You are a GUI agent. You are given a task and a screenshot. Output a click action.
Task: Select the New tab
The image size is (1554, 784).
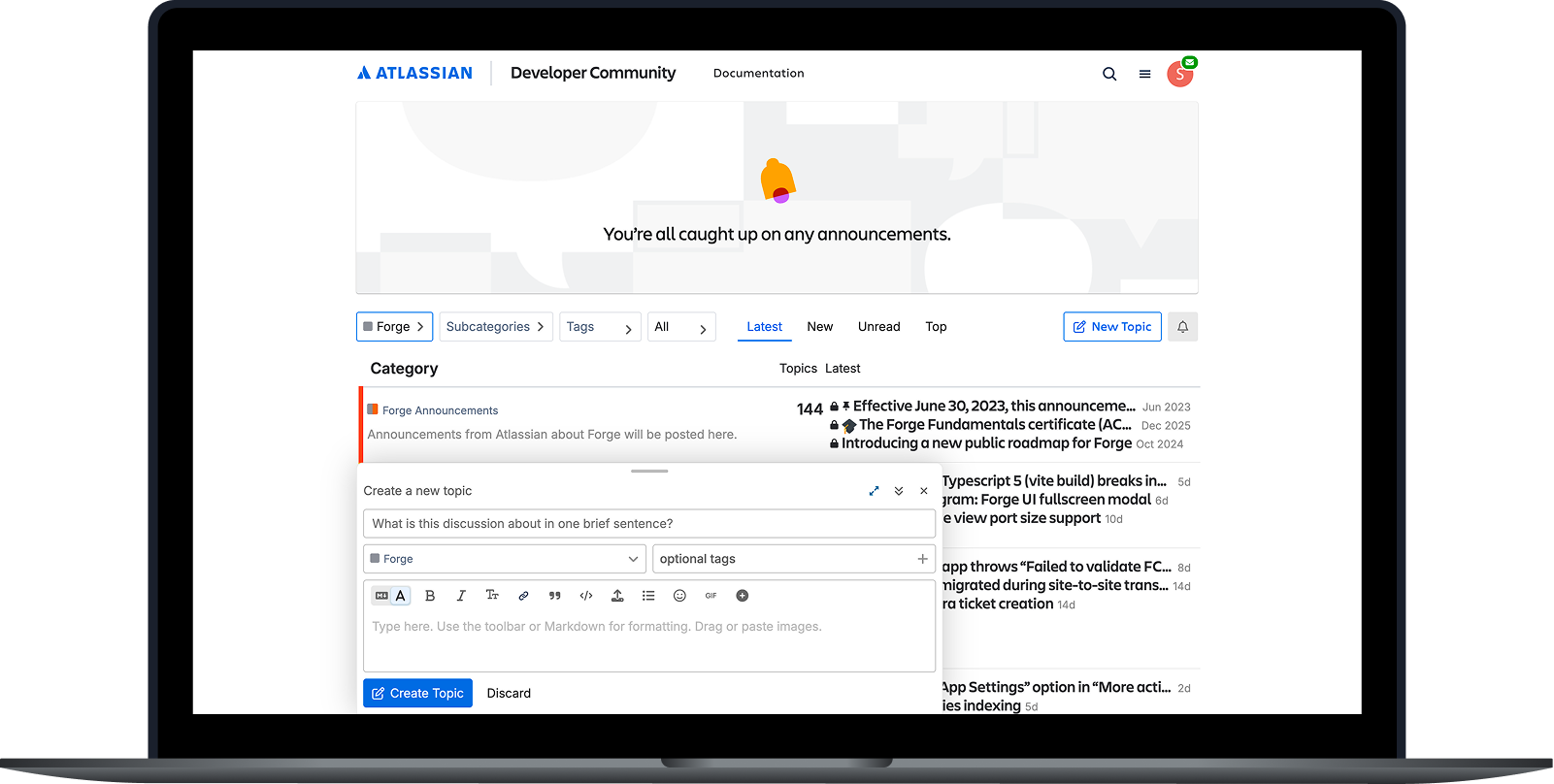820,327
